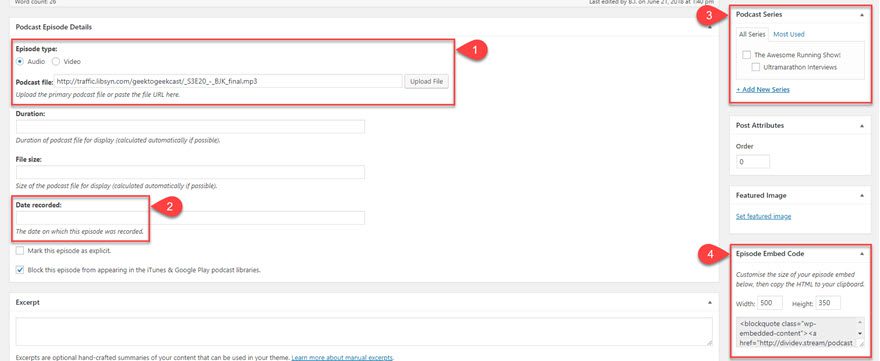The image size is (880, 361).
Task: Click the Upload File button
Action: (427, 81)
